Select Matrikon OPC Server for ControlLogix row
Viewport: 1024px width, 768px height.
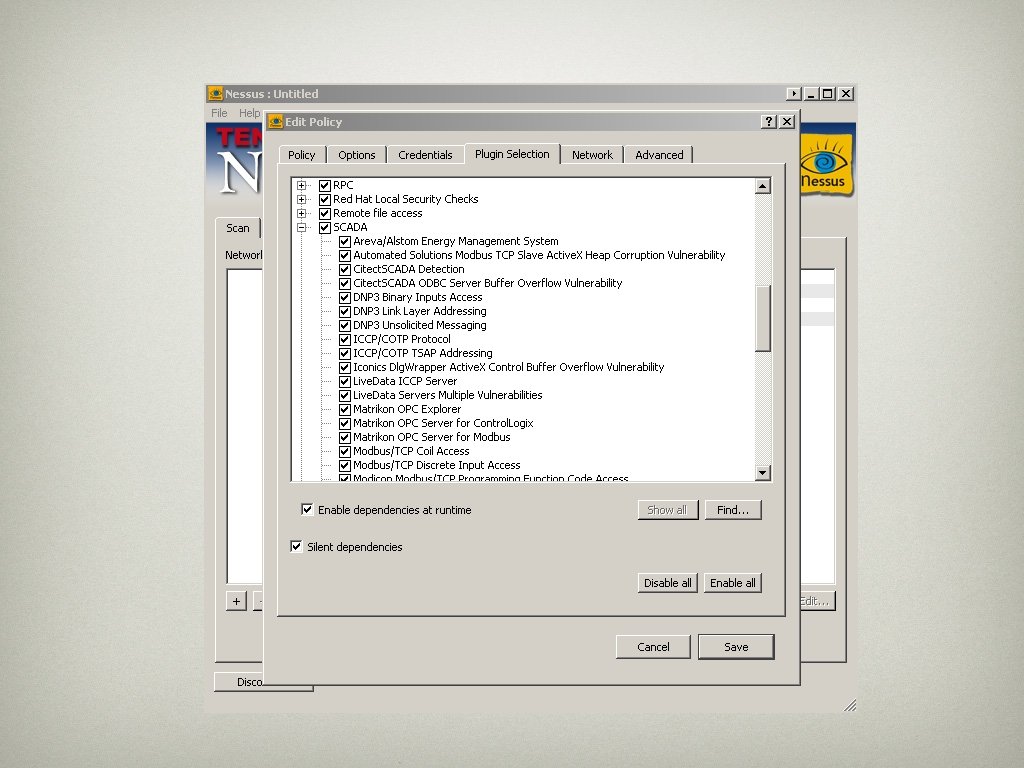tap(443, 424)
